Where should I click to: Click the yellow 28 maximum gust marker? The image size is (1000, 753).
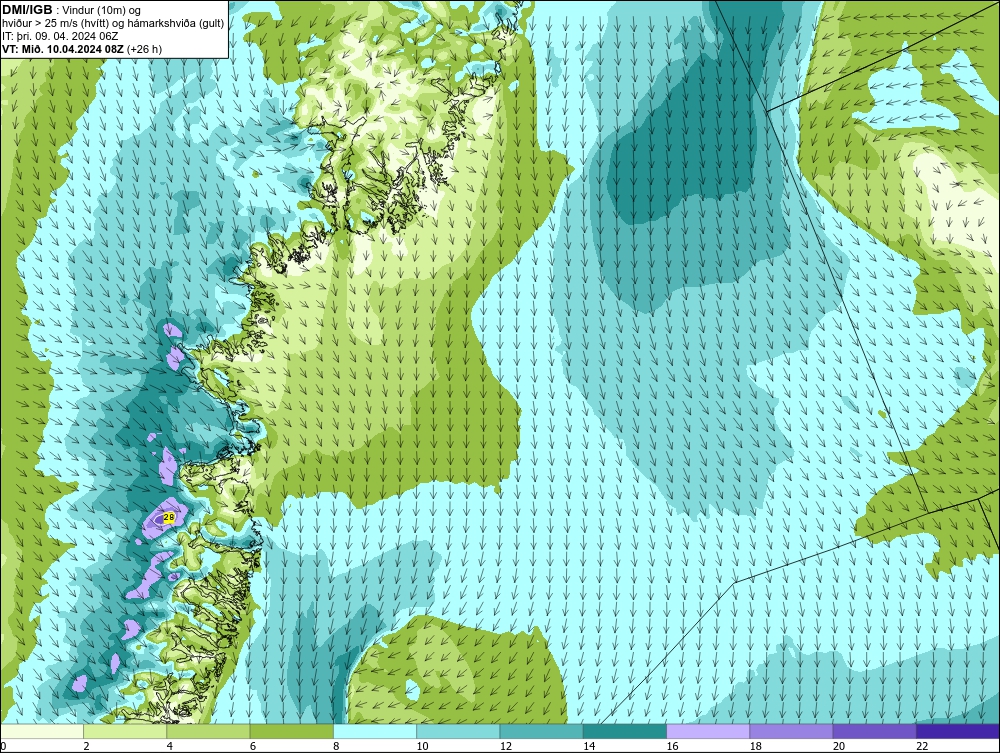coord(168,518)
